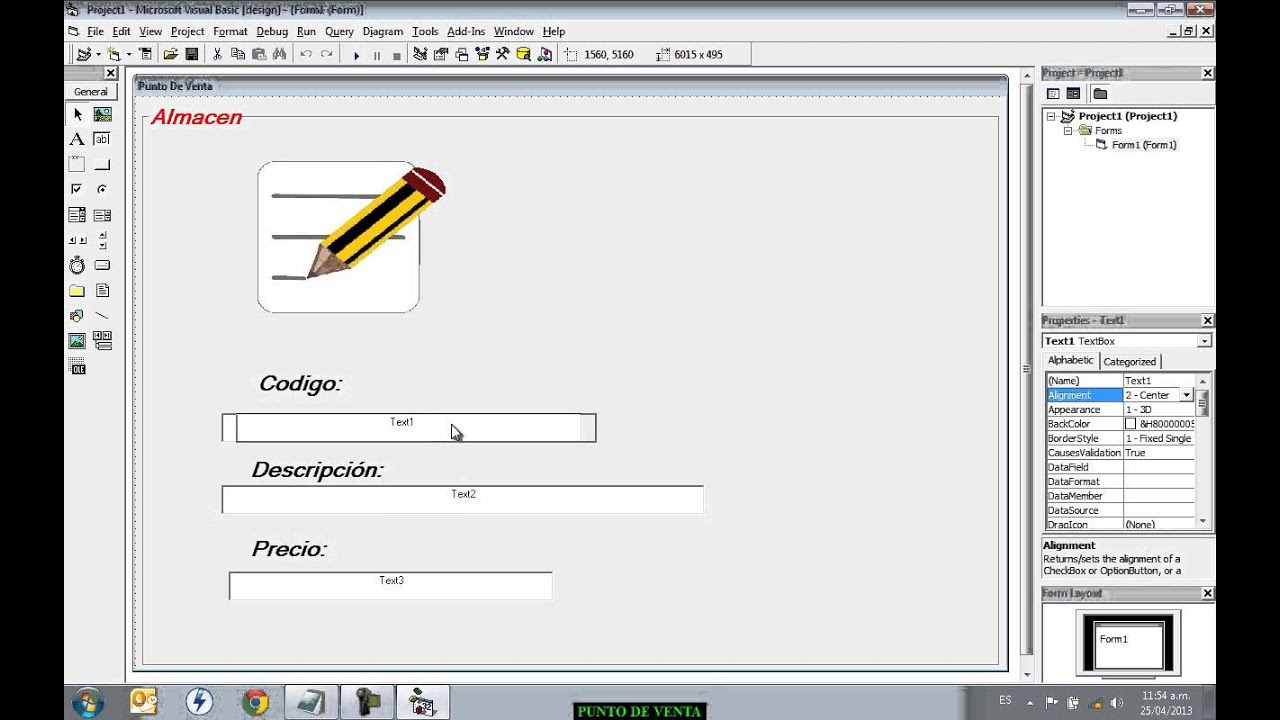1280x720 pixels.
Task: Select the DriveListBox control tool
Action: point(102,265)
